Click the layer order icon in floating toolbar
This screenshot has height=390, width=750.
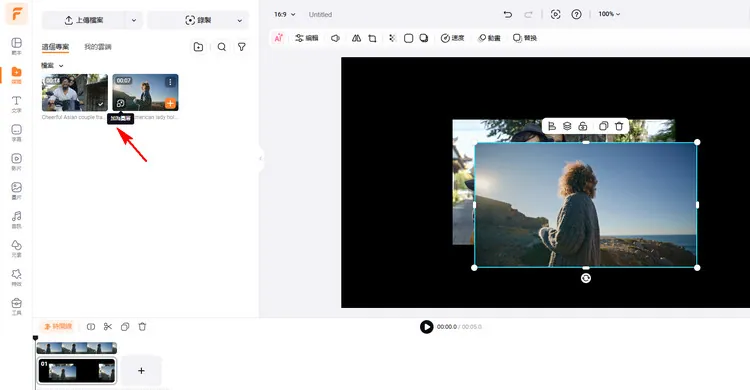(x=567, y=126)
